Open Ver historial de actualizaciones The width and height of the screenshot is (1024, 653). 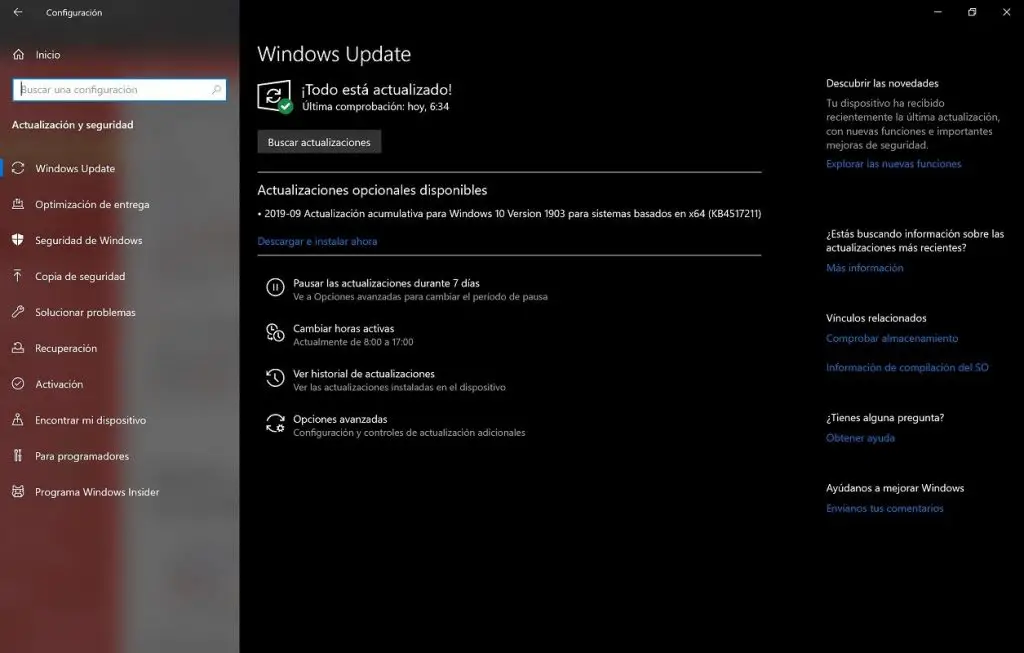coord(385,380)
